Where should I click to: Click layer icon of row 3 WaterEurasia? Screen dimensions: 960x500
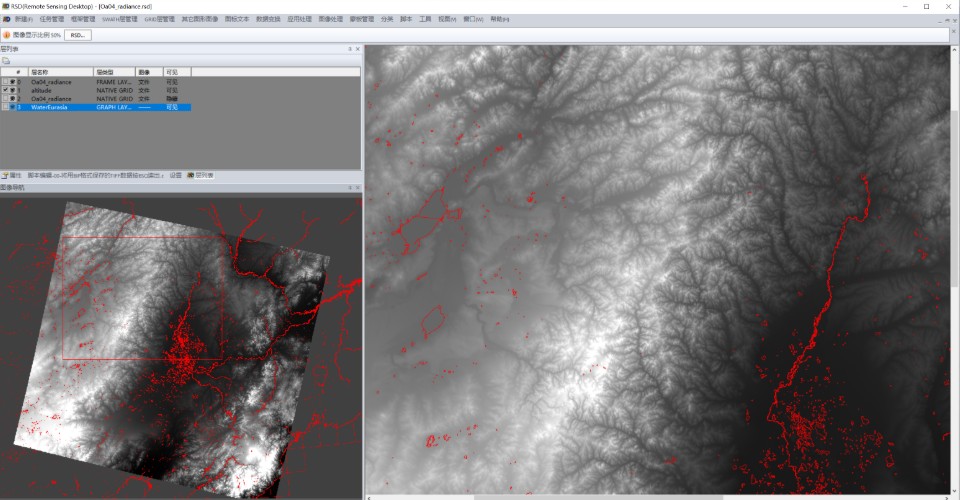click(x=13, y=107)
